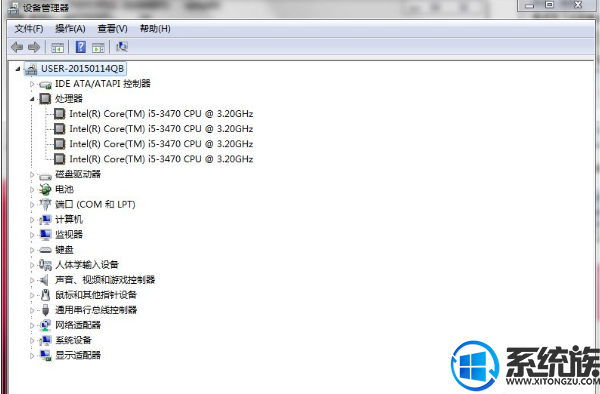This screenshot has height=394, width=600.
Task: Expand the 网络适配器 node
Action: [32, 325]
